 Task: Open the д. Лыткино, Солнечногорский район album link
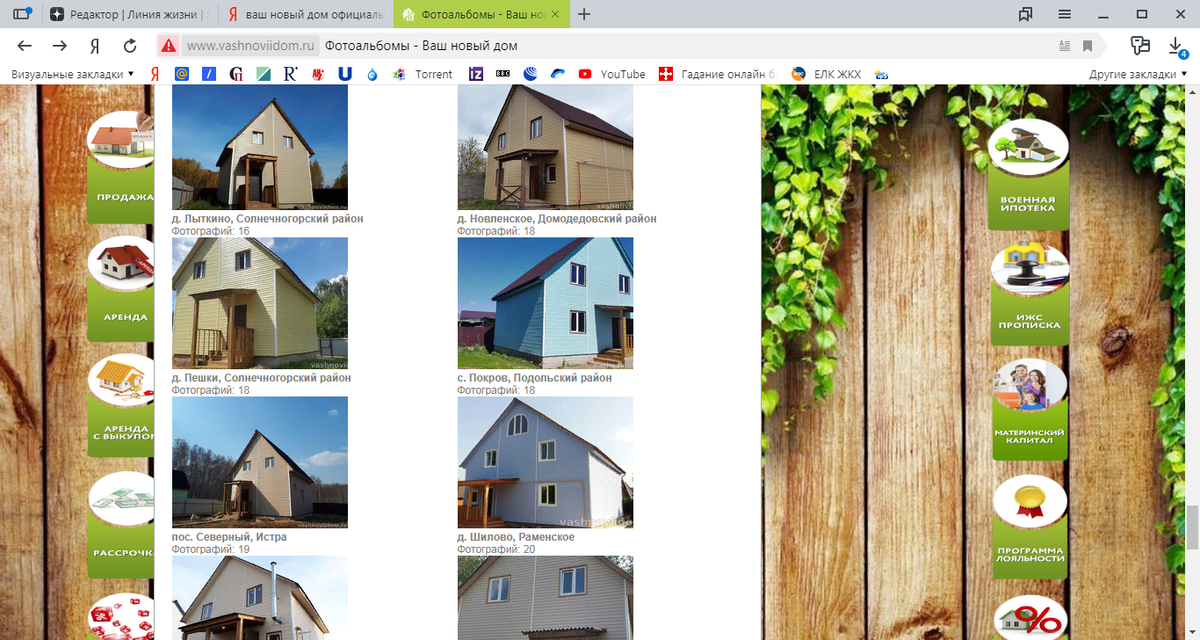(x=267, y=219)
